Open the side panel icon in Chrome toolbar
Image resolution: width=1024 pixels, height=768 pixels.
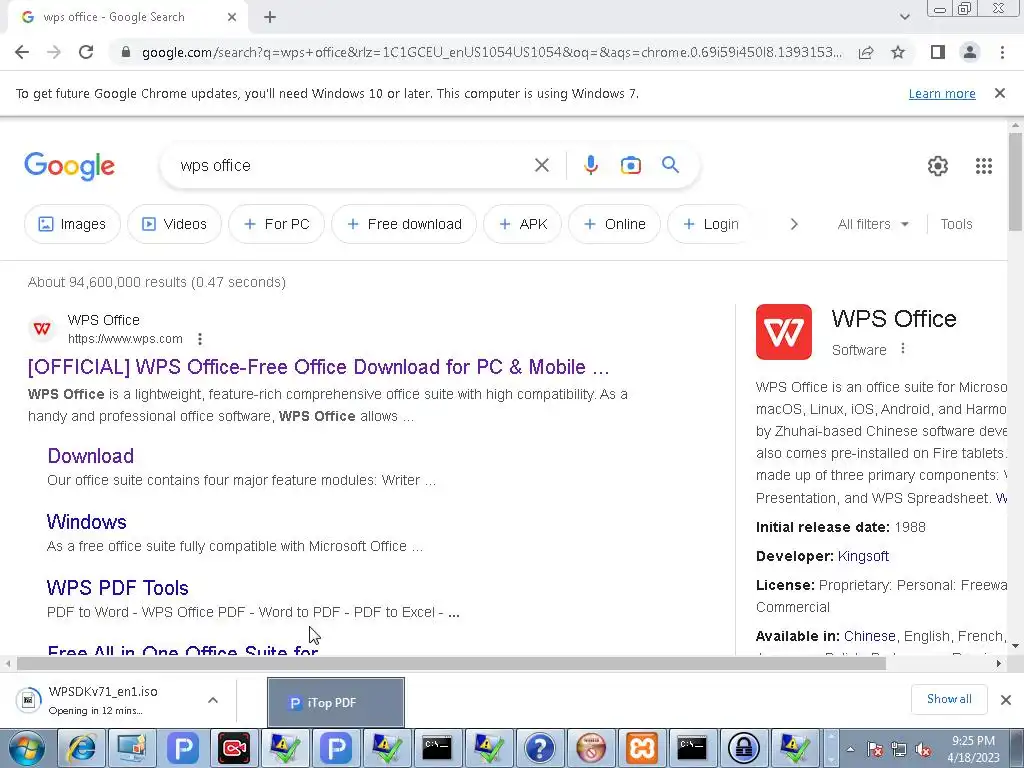(938, 52)
